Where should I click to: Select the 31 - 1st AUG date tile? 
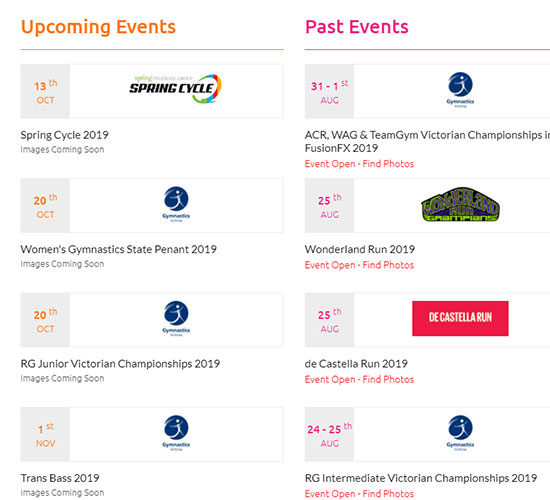tap(329, 91)
